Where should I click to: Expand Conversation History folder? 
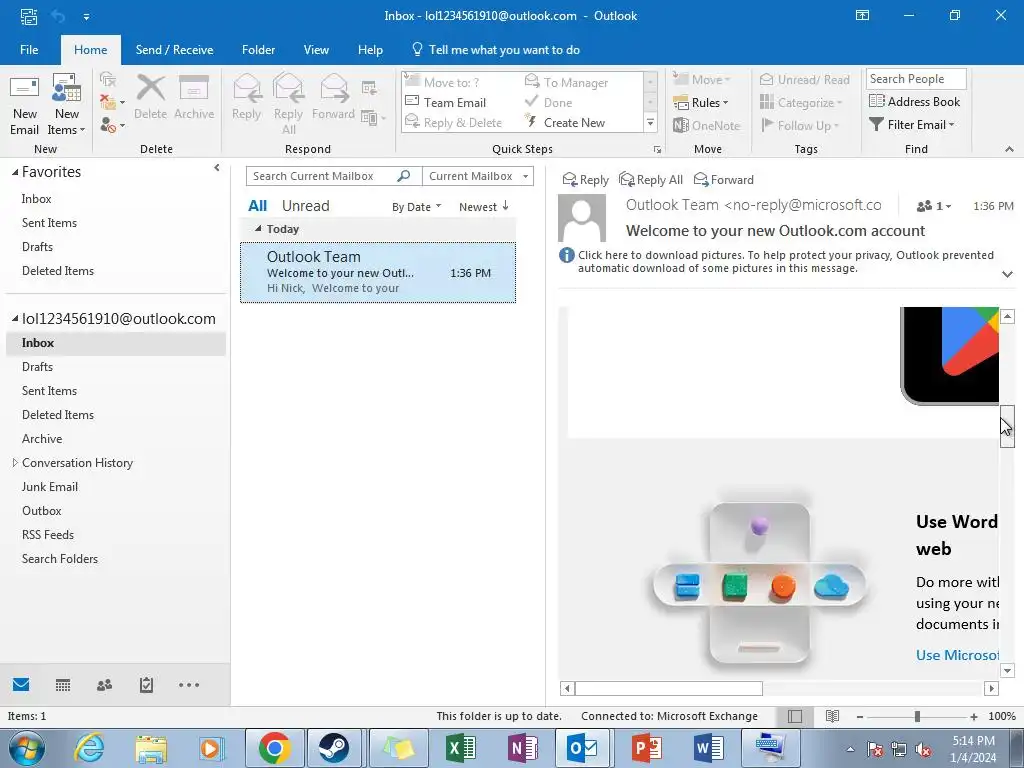tap(15, 462)
